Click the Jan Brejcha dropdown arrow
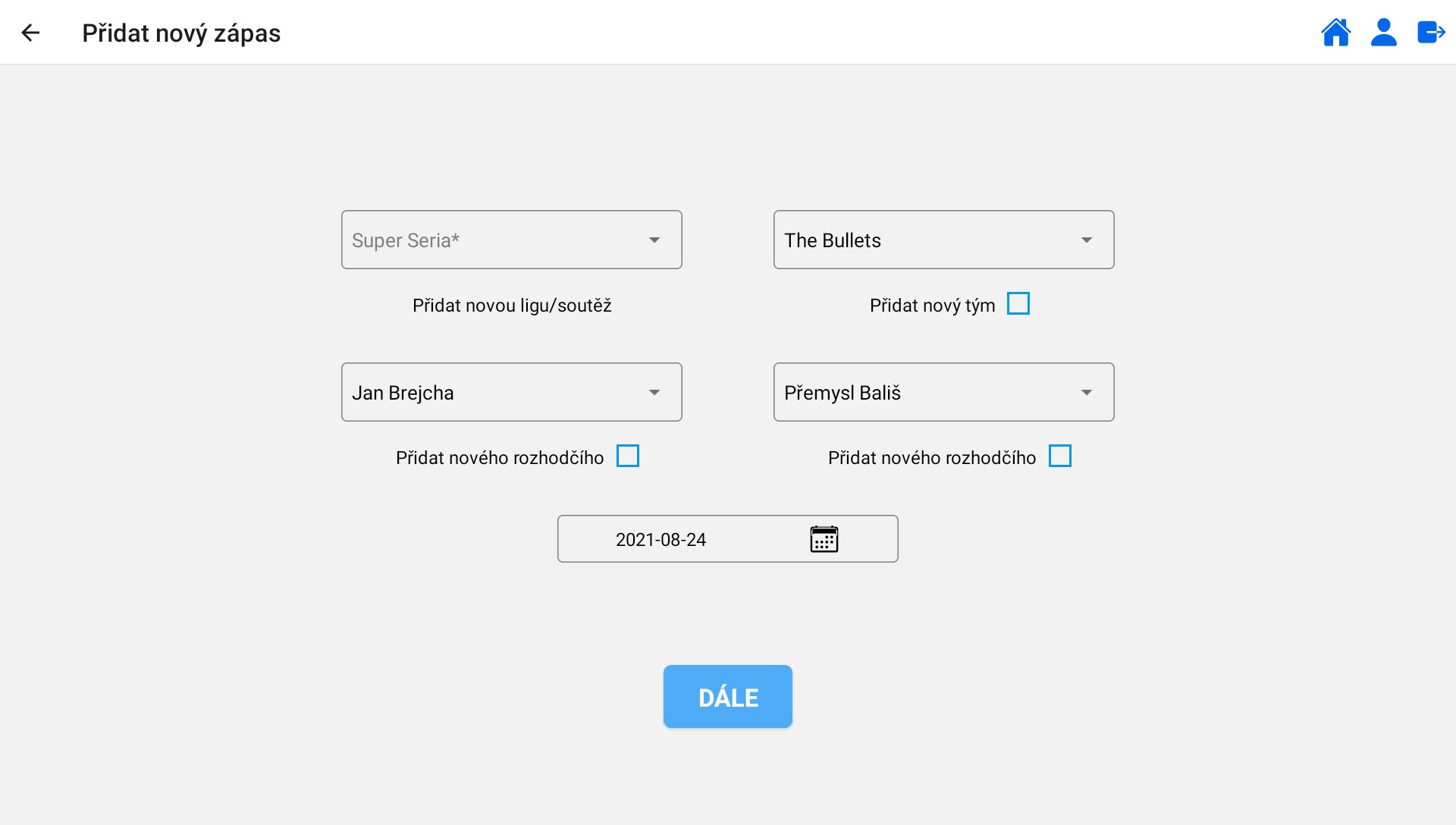1456x825 pixels. pyautogui.click(x=654, y=393)
